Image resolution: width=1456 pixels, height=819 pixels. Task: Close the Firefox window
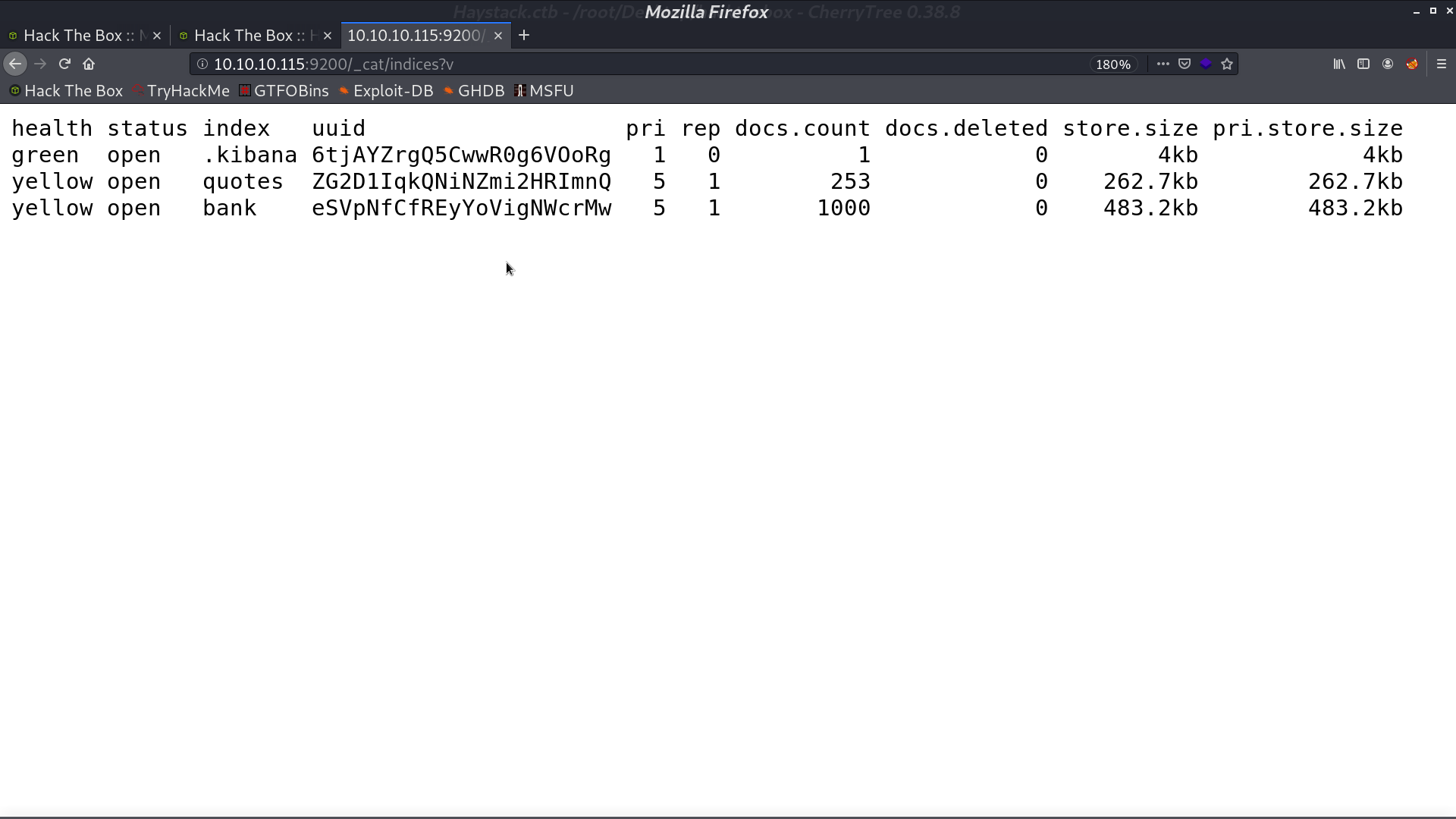[1449, 11]
